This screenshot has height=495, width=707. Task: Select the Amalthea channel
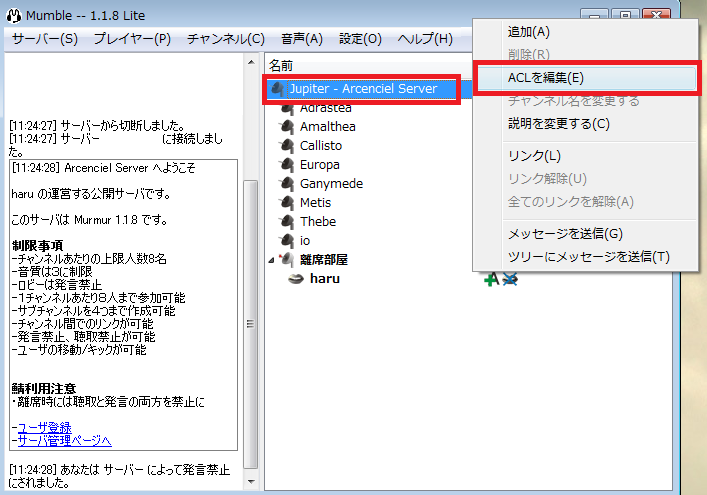click(328, 127)
